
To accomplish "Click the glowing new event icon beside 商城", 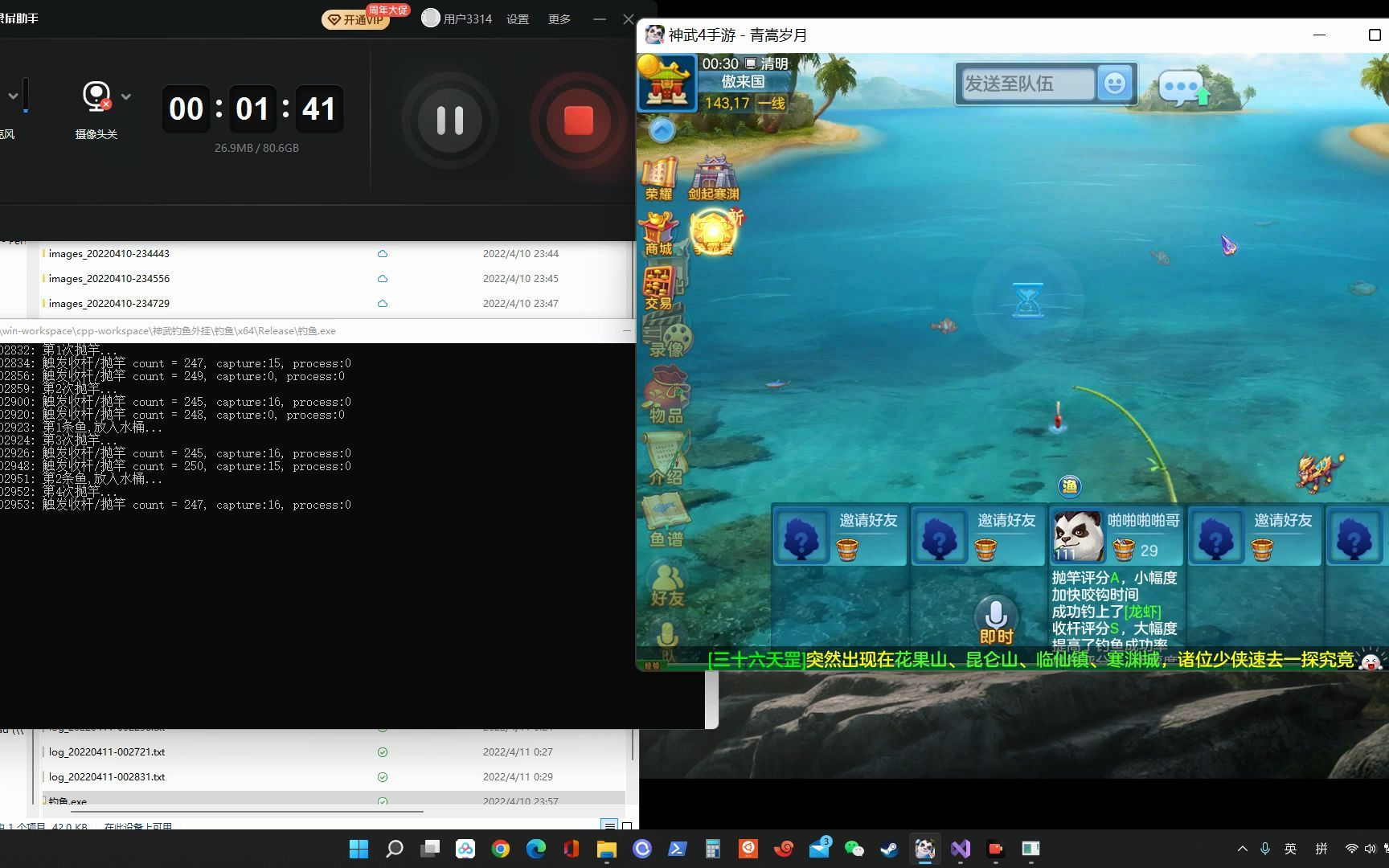I will tap(714, 231).
